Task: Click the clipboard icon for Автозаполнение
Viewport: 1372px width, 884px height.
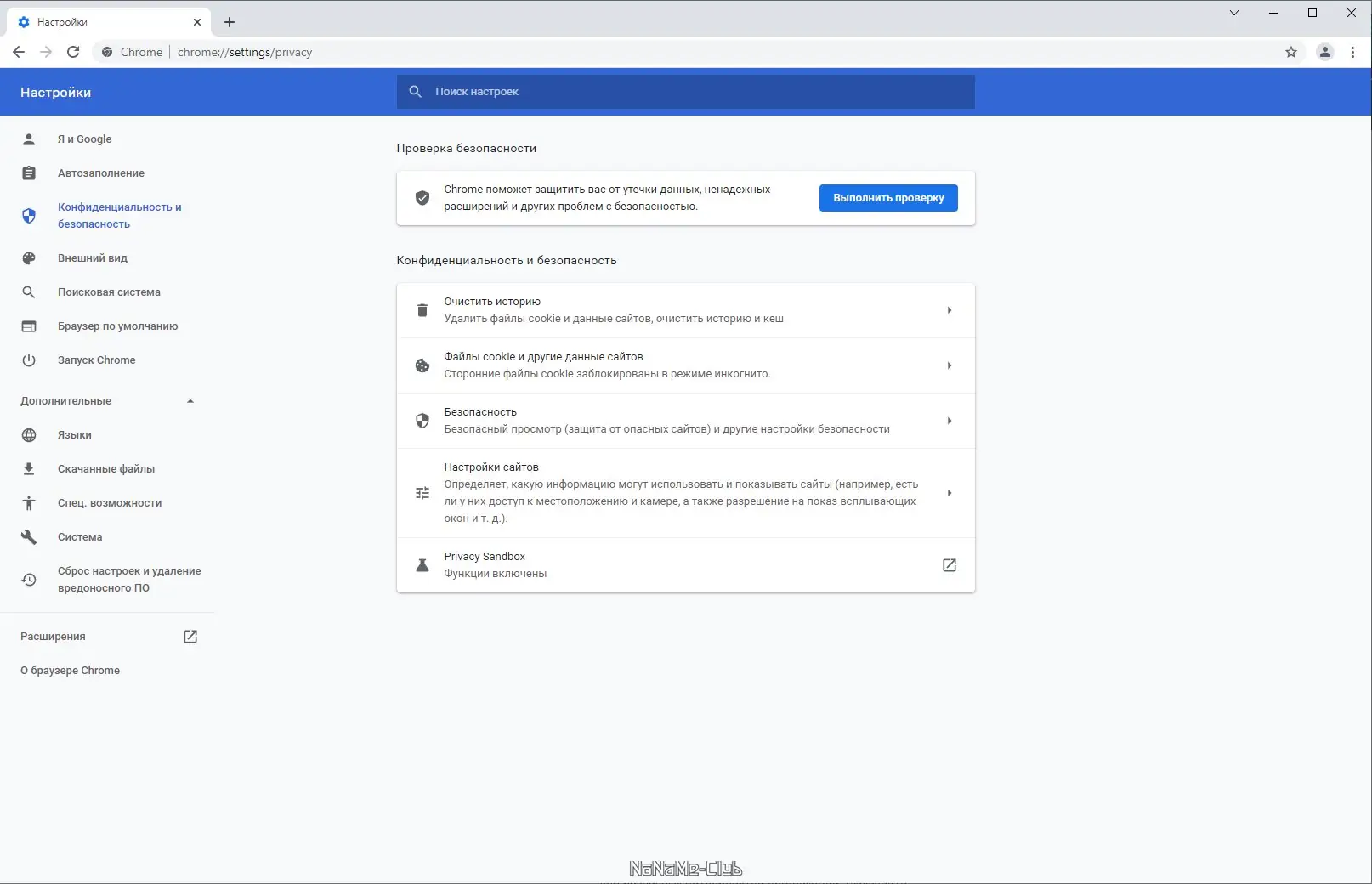Action: point(29,173)
